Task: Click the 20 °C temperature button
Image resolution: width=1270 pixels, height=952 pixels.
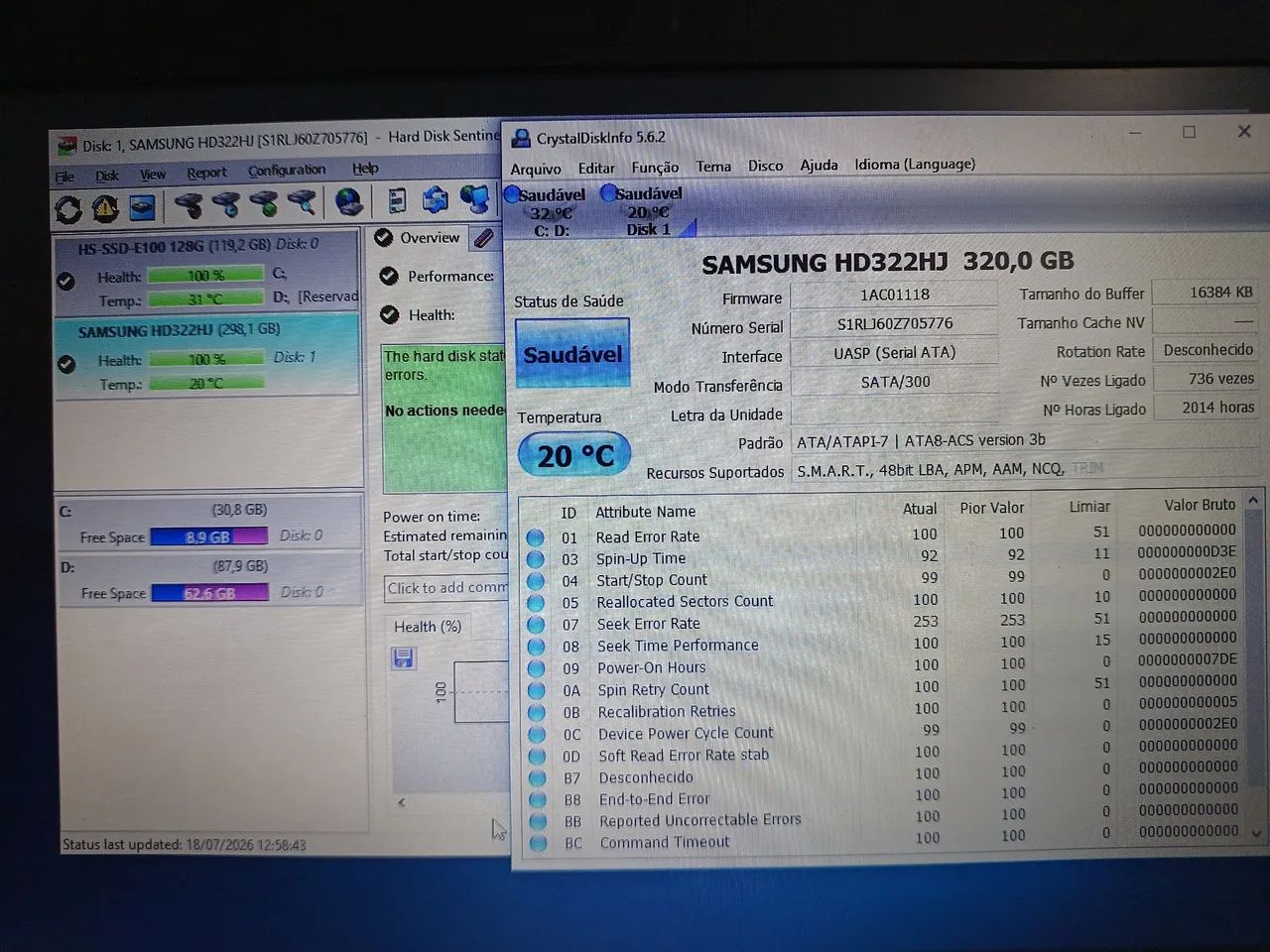Action: coord(575,455)
